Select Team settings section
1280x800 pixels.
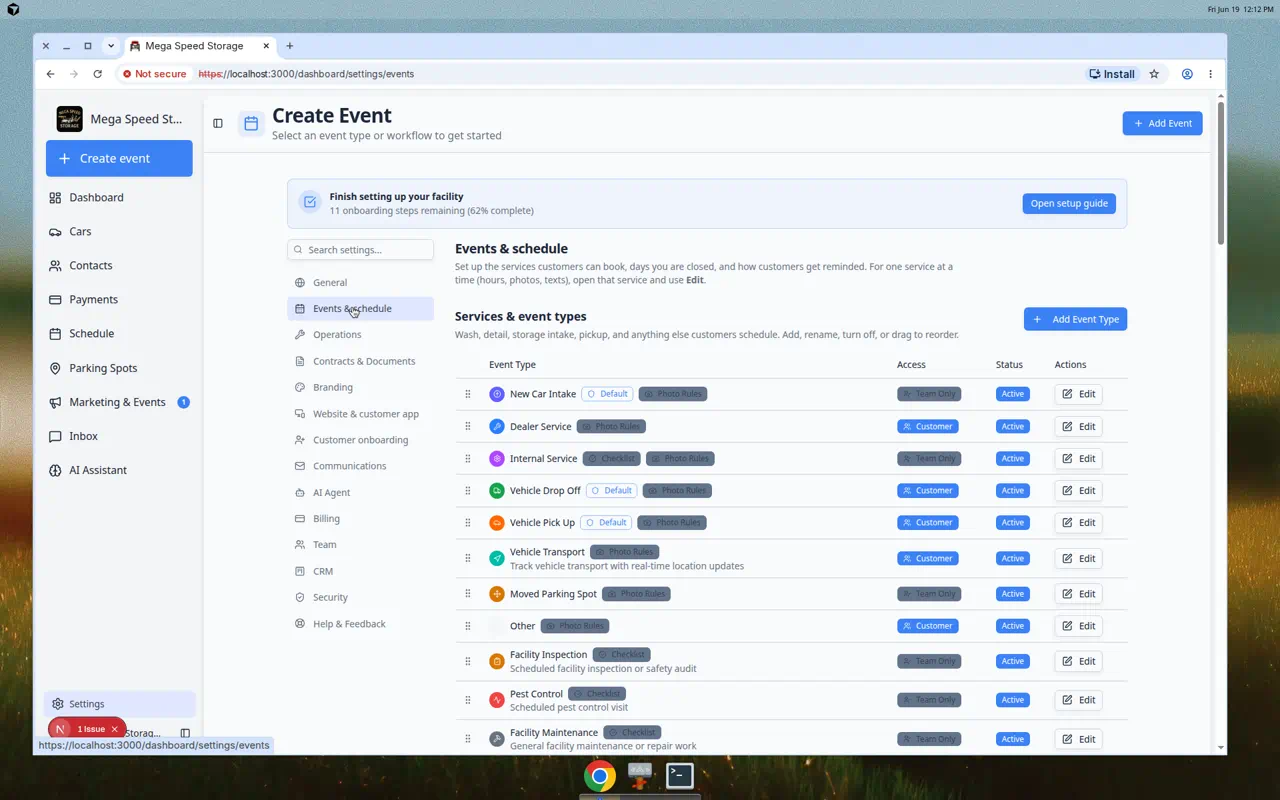pos(360,545)
